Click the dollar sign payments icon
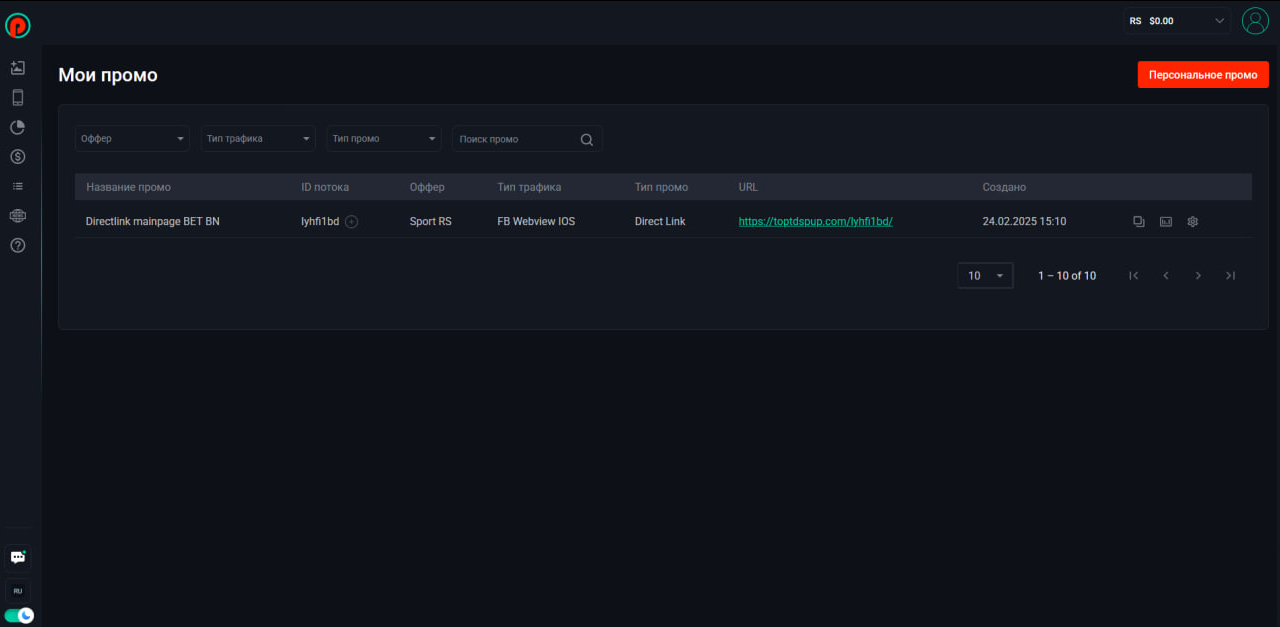 pos(17,157)
